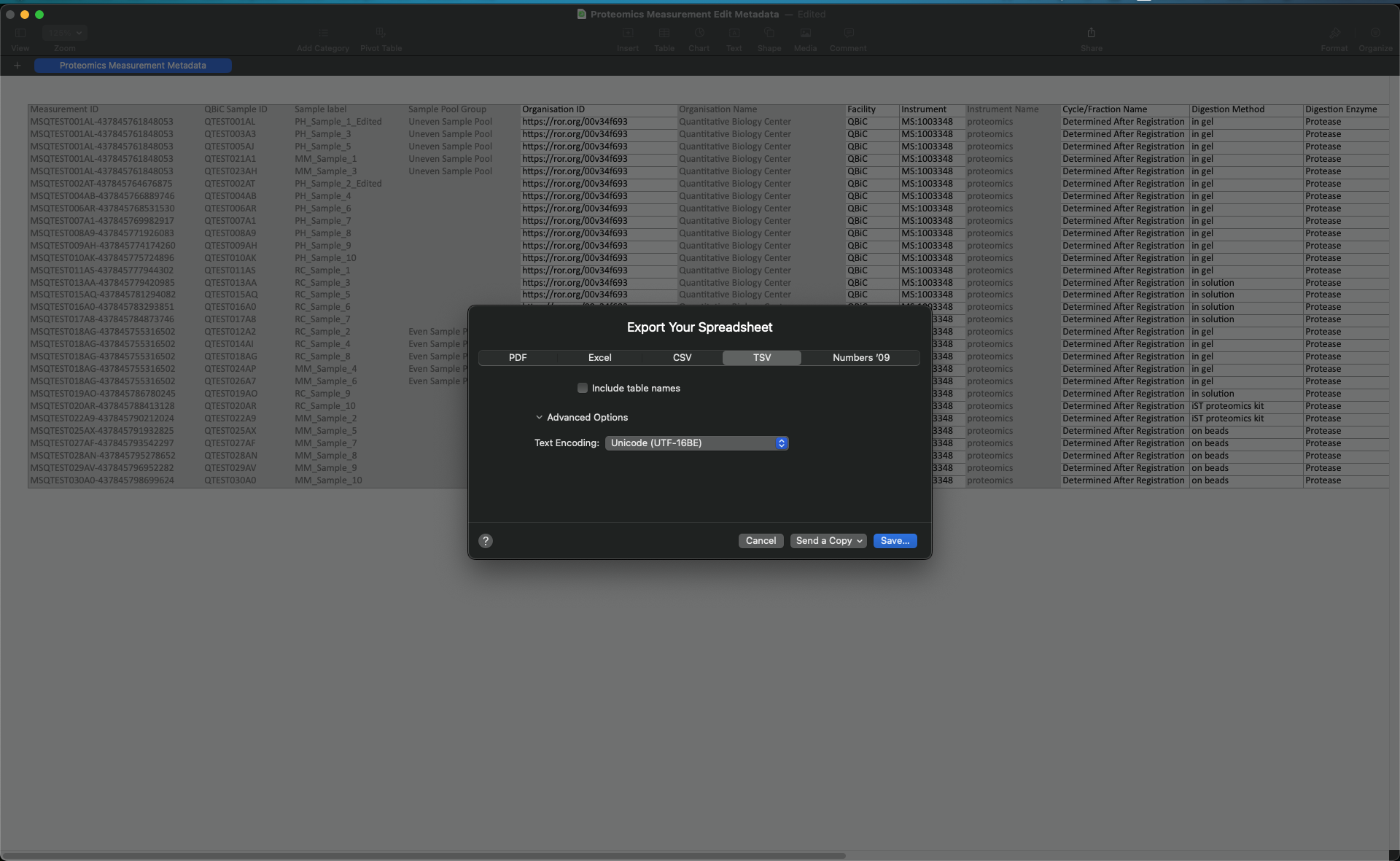The height and width of the screenshot is (861, 1400).
Task: Click the Share toolbar icon
Action: tap(1091, 34)
